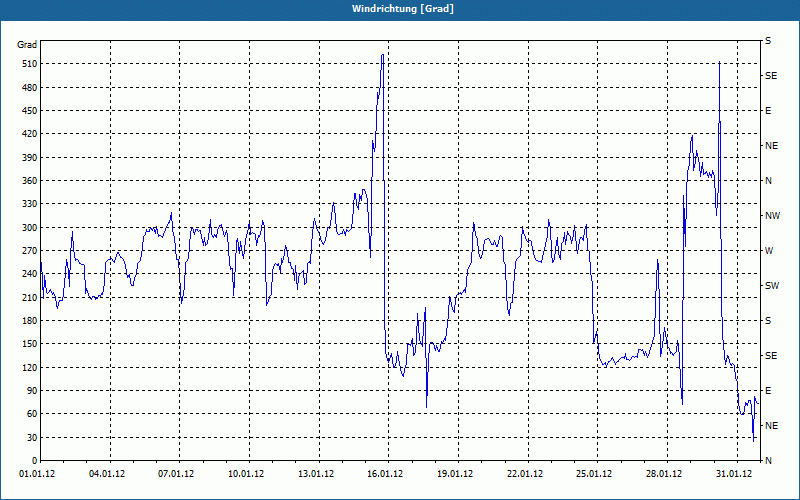Screen dimensions: 800x500
Task: Select the 480 value on the left axis
Action: (x=30, y=88)
